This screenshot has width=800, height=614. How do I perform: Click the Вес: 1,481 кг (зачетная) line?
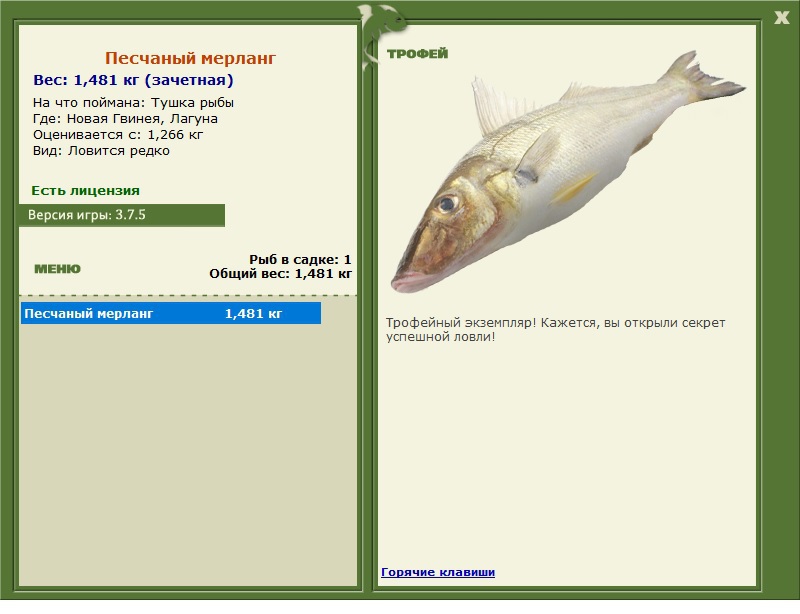(133, 80)
